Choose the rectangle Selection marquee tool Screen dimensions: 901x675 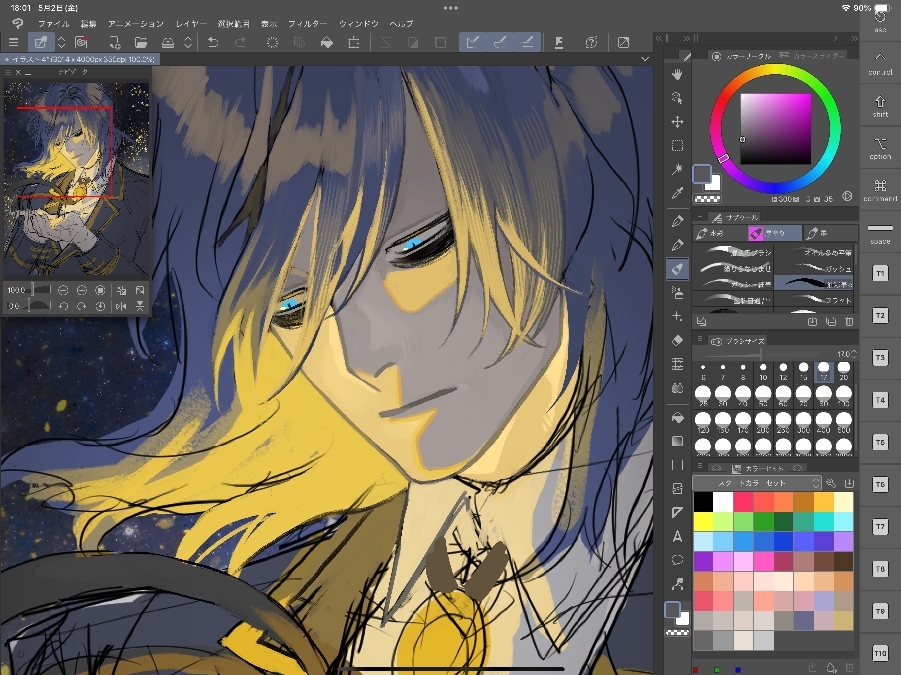coord(677,146)
